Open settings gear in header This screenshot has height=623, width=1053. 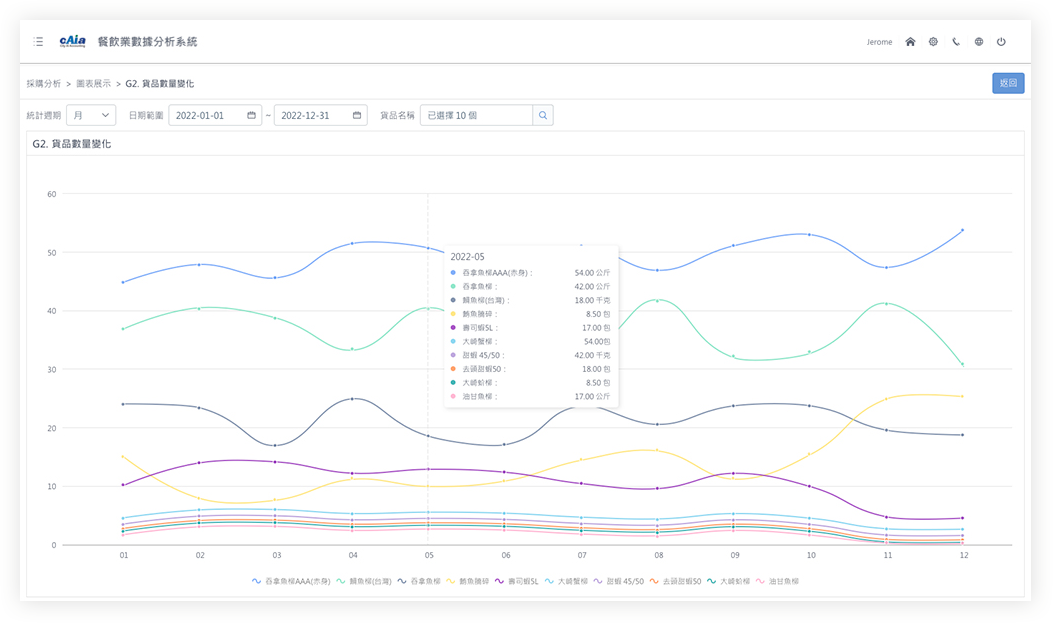pyautogui.click(x=933, y=42)
